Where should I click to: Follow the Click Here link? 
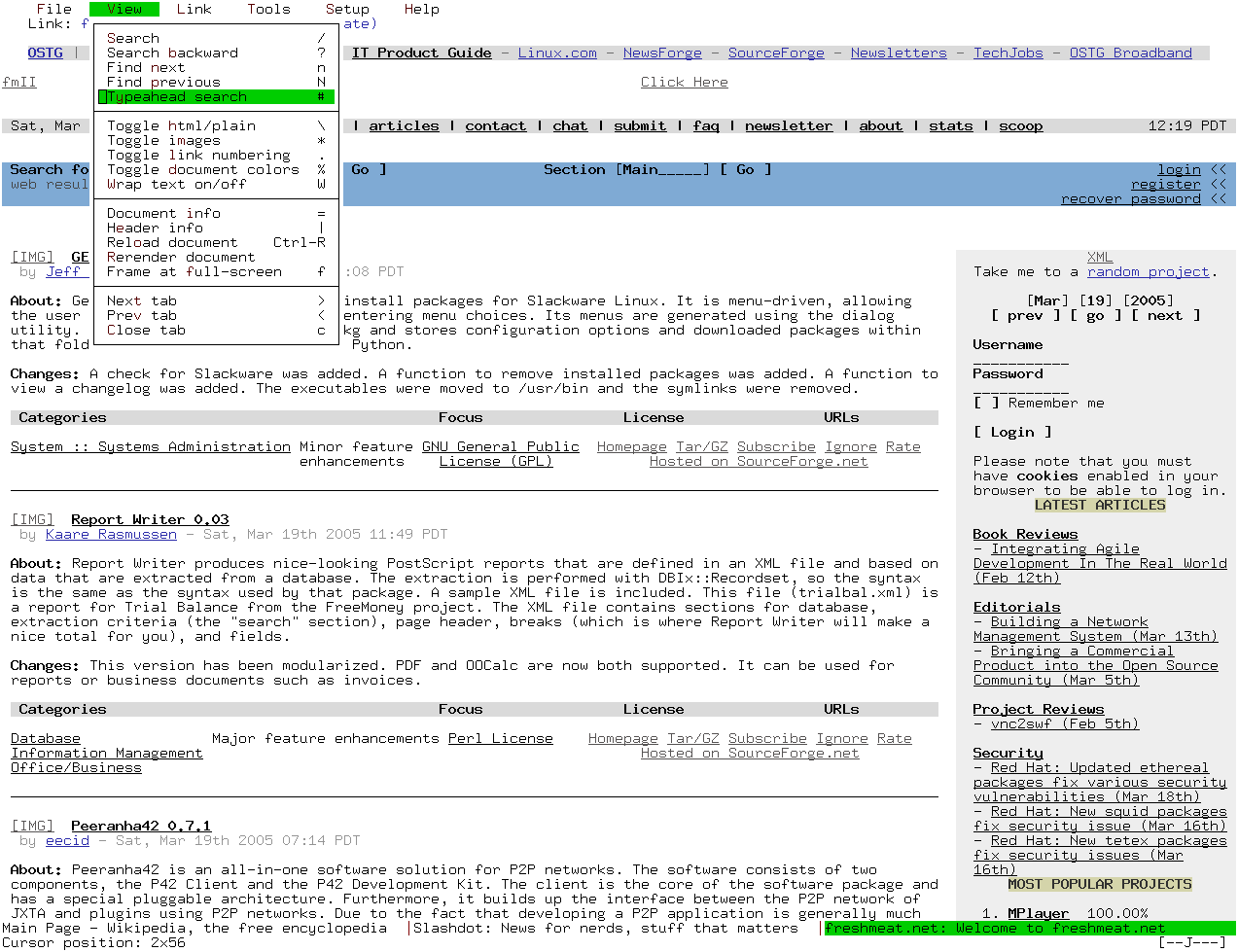pyautogui.click(x=685, y=83)
